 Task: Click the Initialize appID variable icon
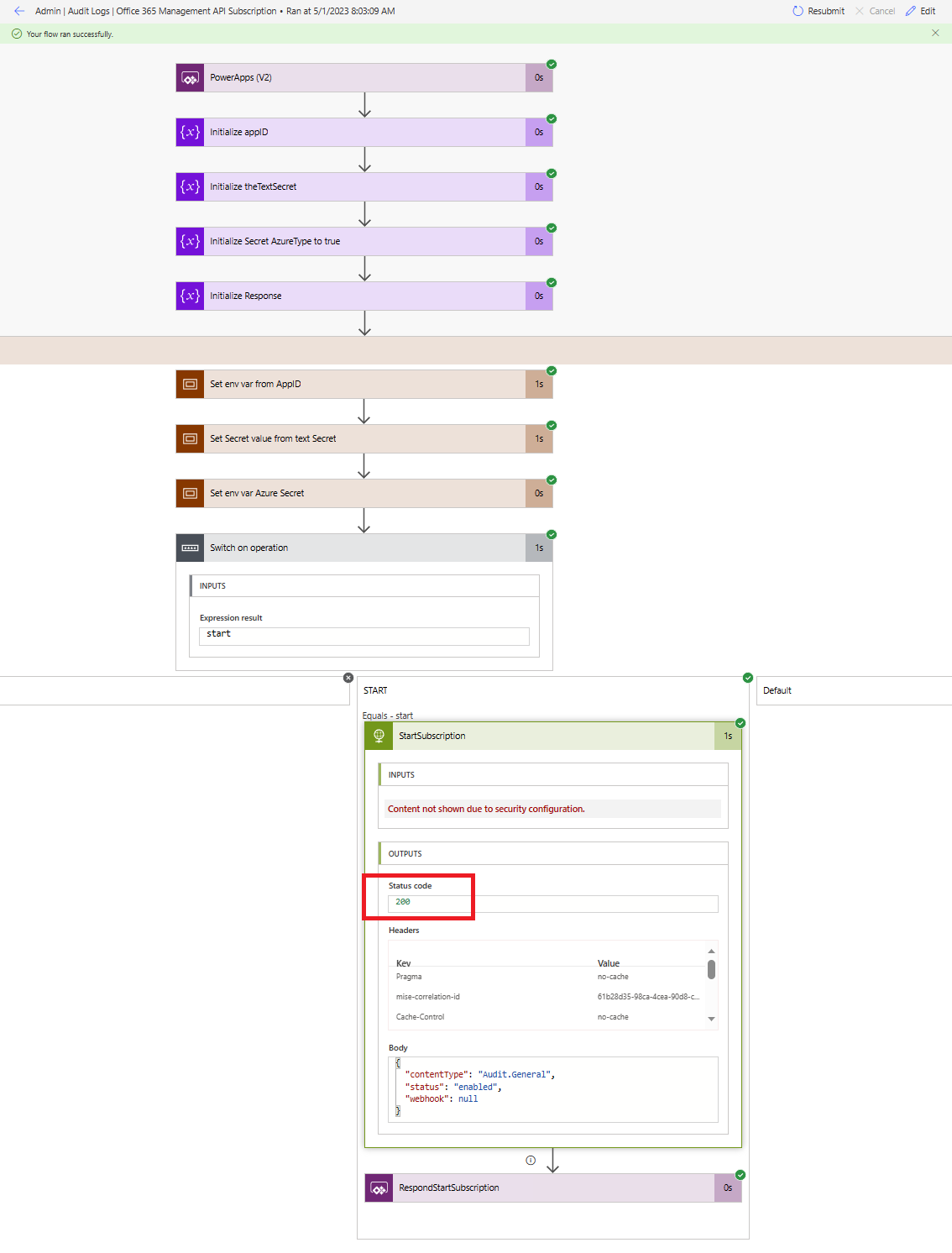191,132
